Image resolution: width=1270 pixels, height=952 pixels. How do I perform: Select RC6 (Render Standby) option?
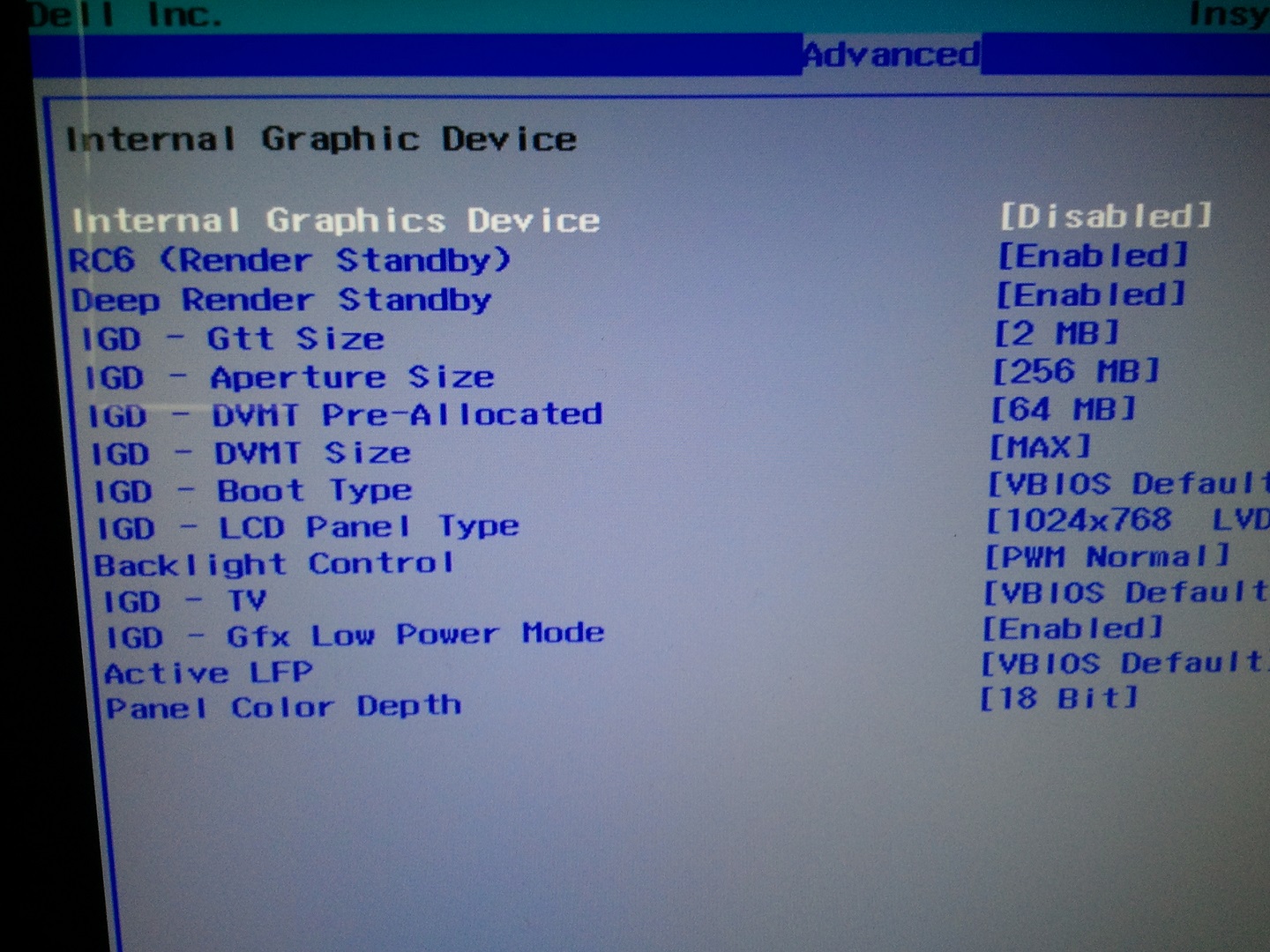289,260
